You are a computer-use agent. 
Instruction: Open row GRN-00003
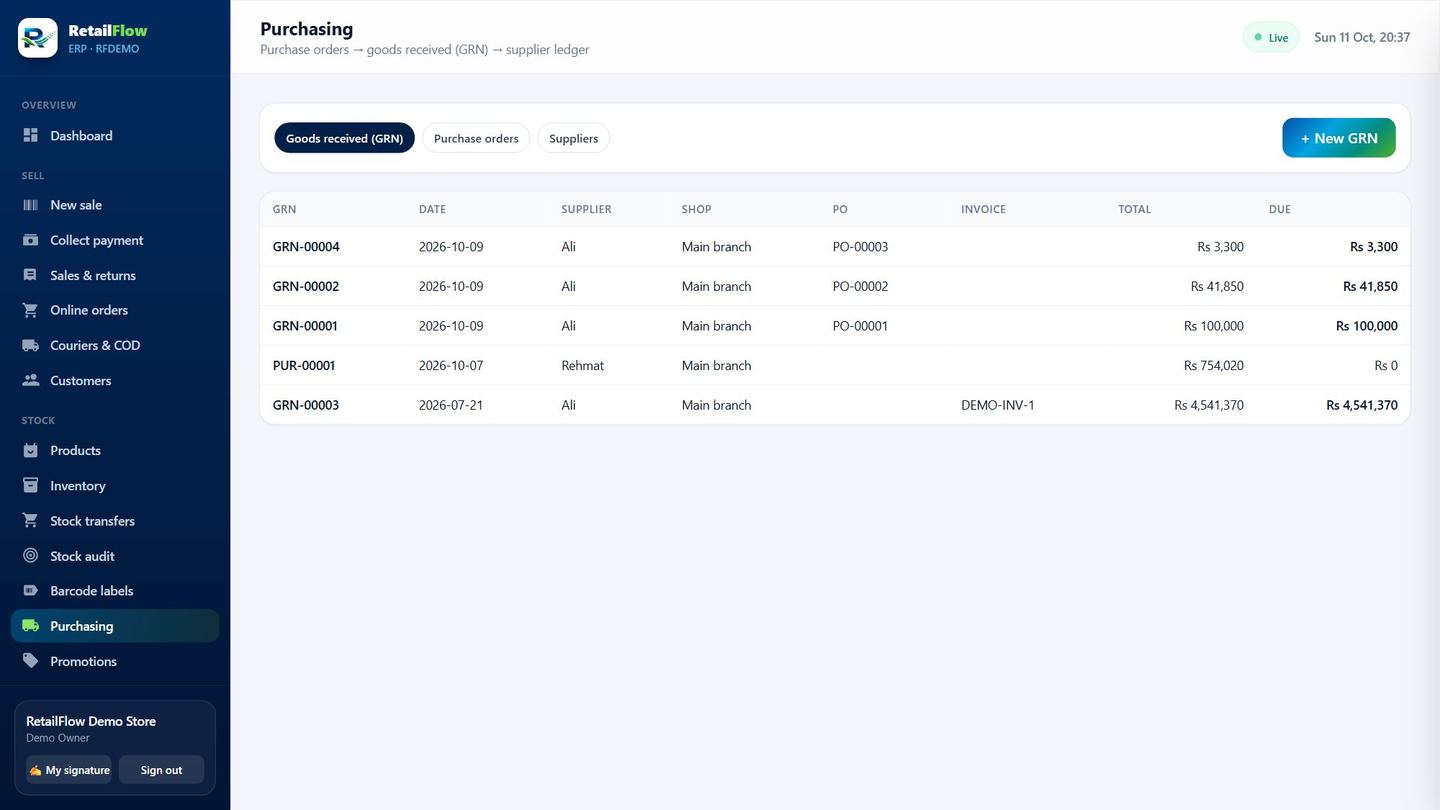tap(835, 405)
